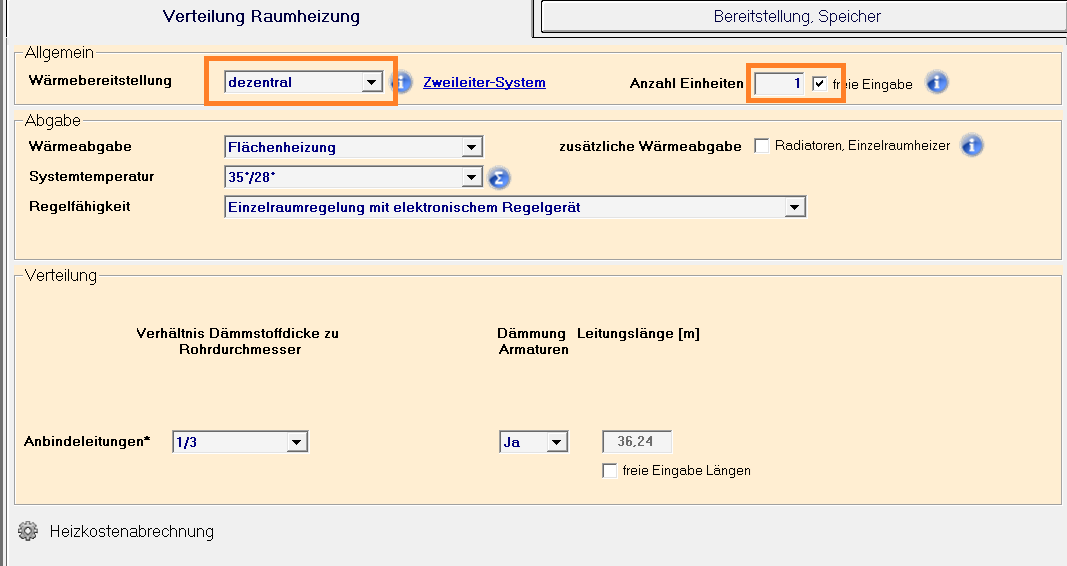1067x566 pixels.
Task: Open the Zweileiter-System link
Action: 484,82
